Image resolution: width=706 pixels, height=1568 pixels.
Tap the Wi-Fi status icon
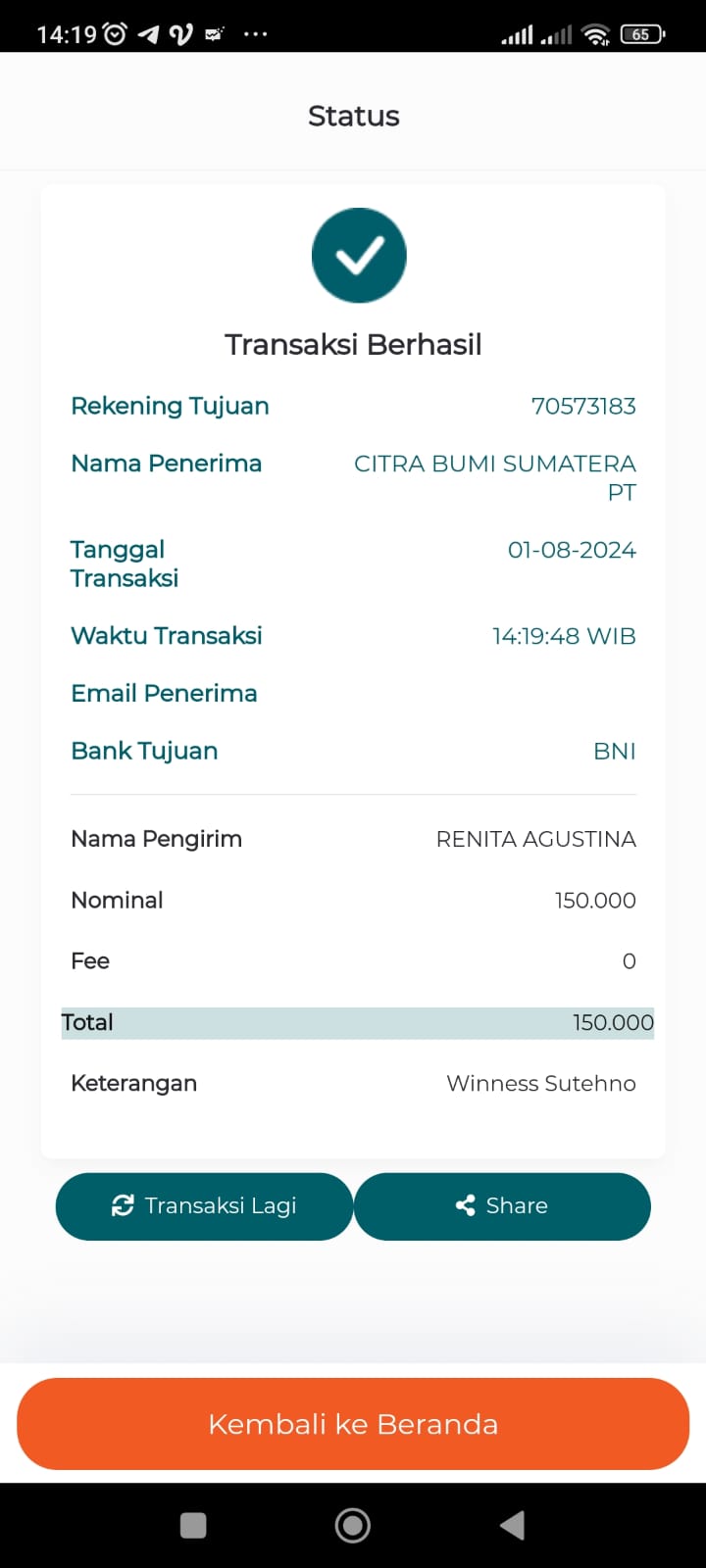tap(595, 35)
